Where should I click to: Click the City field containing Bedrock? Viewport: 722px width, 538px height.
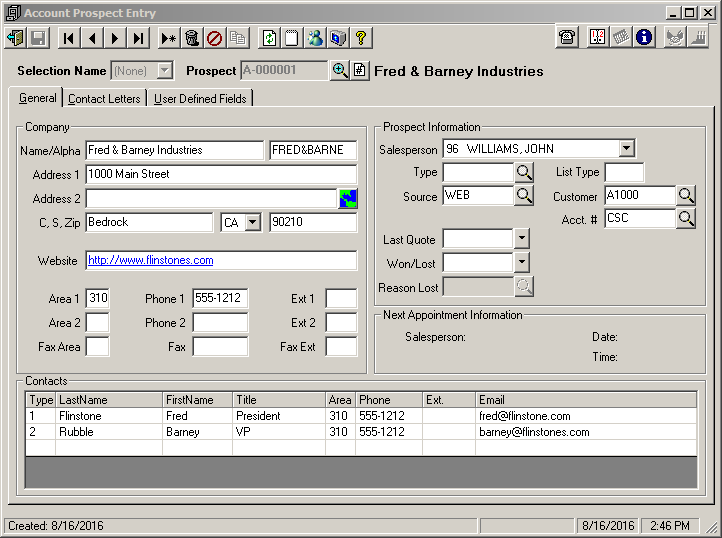point(149,222)
